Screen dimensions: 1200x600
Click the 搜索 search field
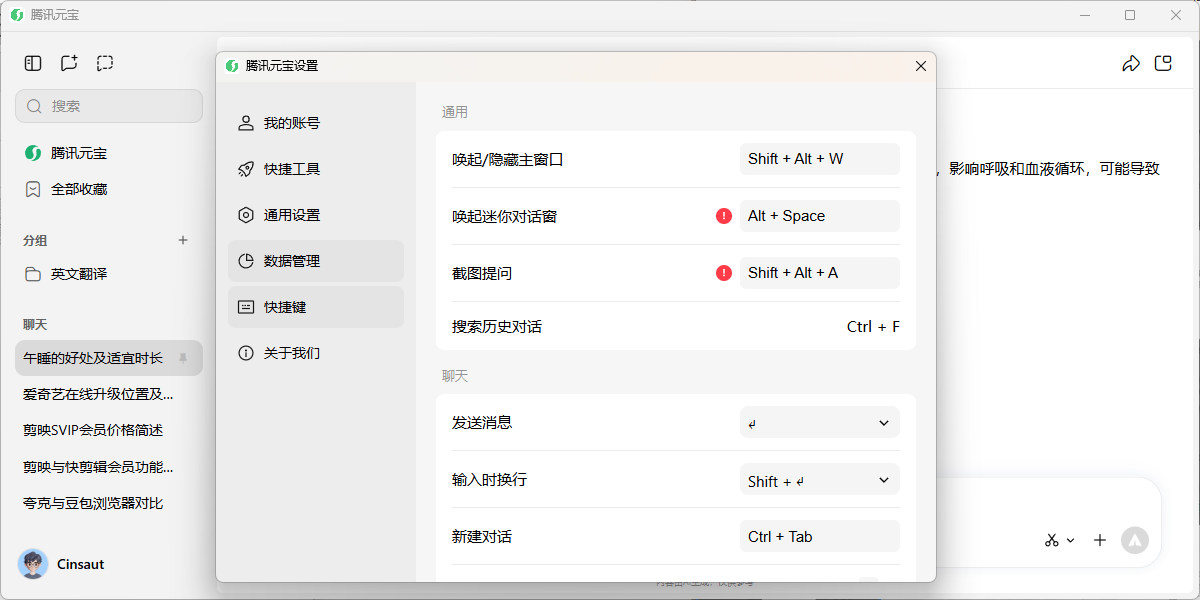pyautogui.click(x=109, y=106)
